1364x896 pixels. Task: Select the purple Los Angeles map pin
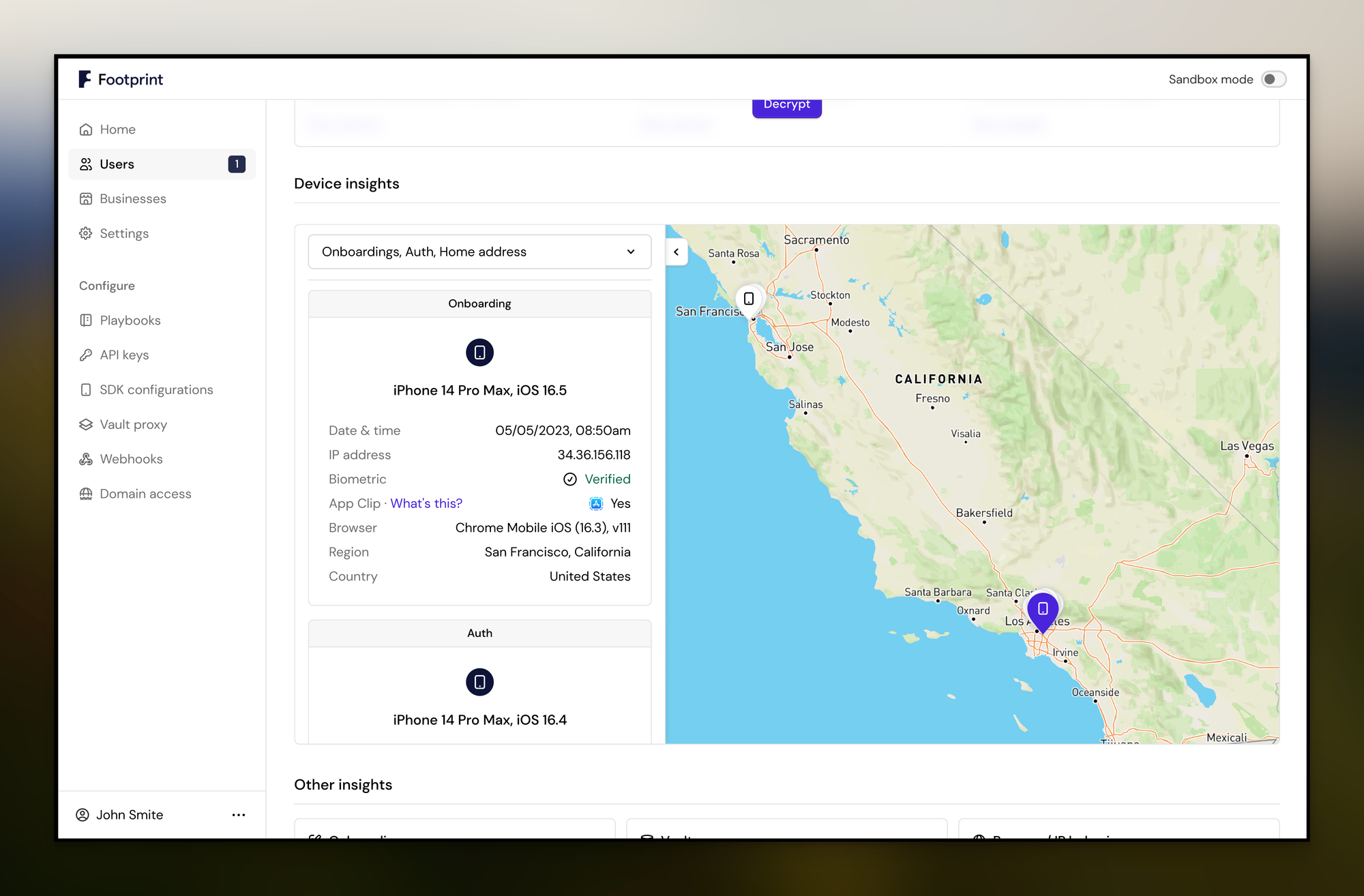click(1042, 609)
